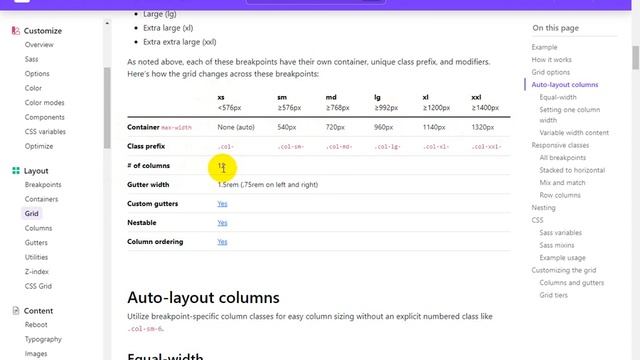Jump to Nesting section
The width and height of the screenshot is (640, 360).
(x=543, y=208)
